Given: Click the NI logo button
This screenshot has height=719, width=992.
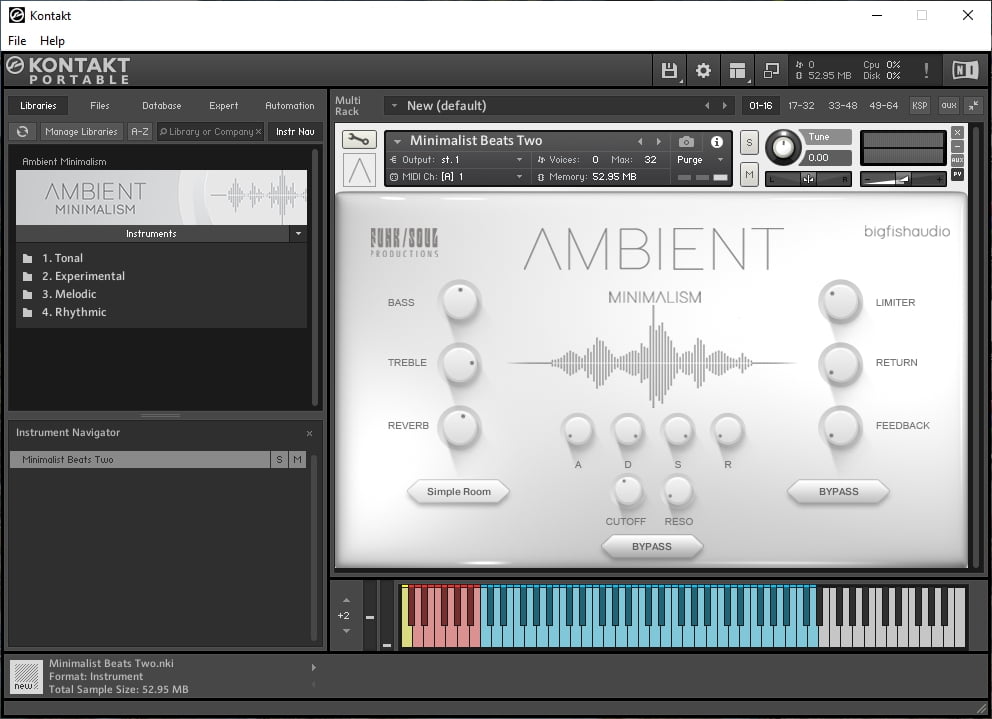Looking at the screenshot, I should pos(965,70).
